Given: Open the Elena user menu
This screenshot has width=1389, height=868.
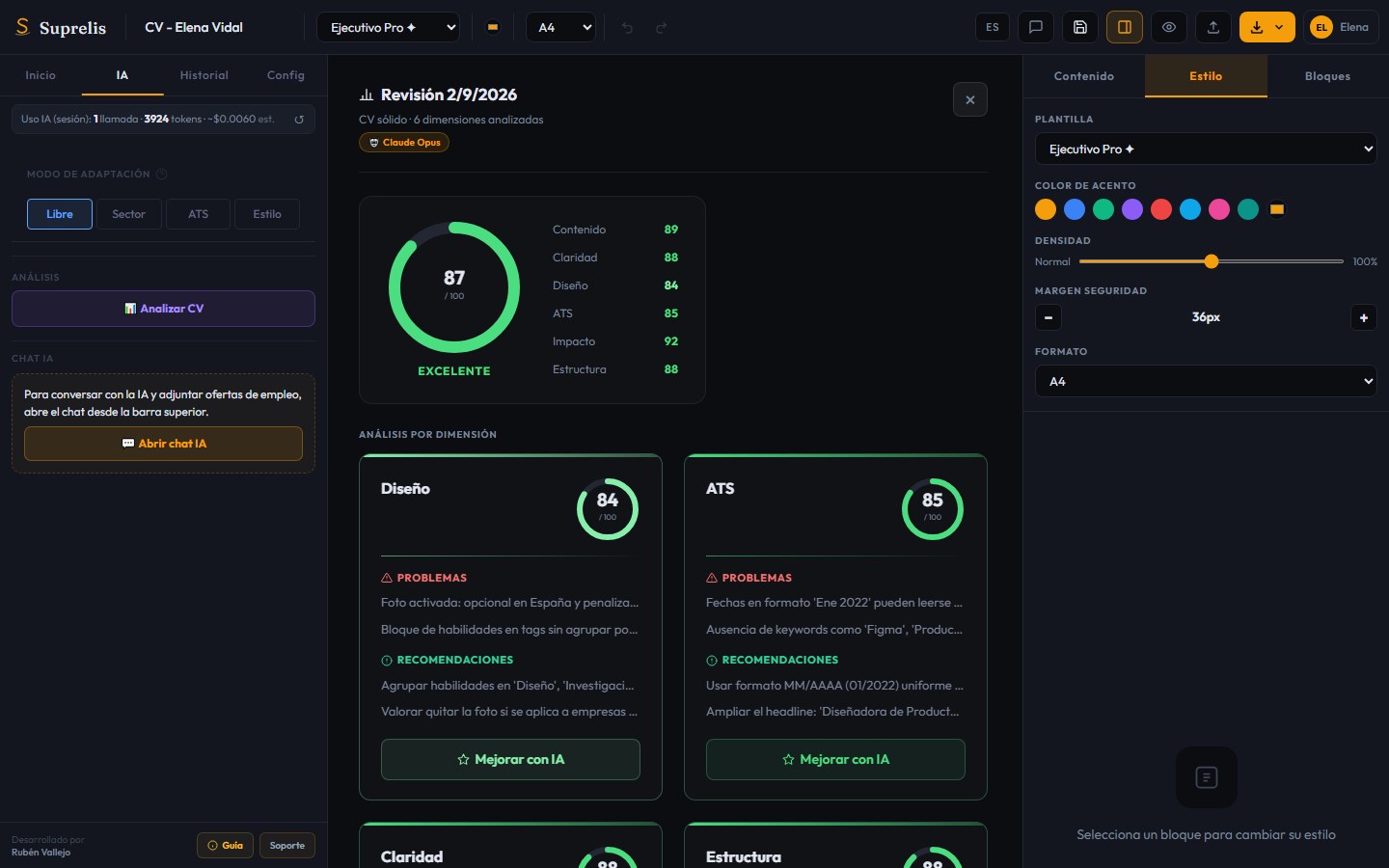Looking at the screenshot, I should click(1341, 27).
